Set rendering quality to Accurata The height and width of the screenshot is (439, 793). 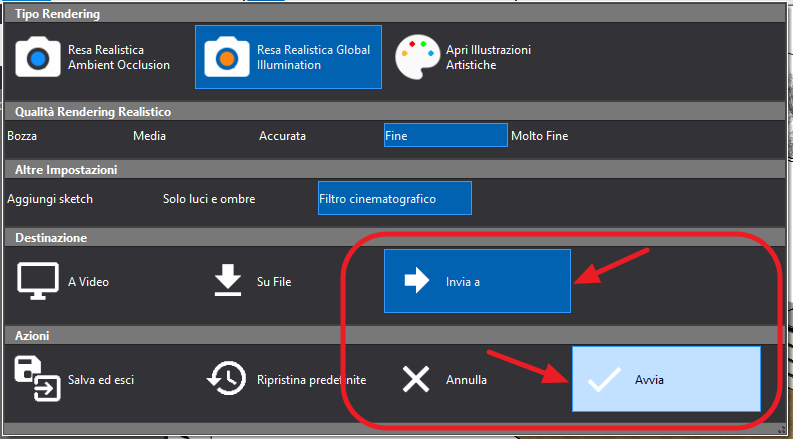[282, 136]
